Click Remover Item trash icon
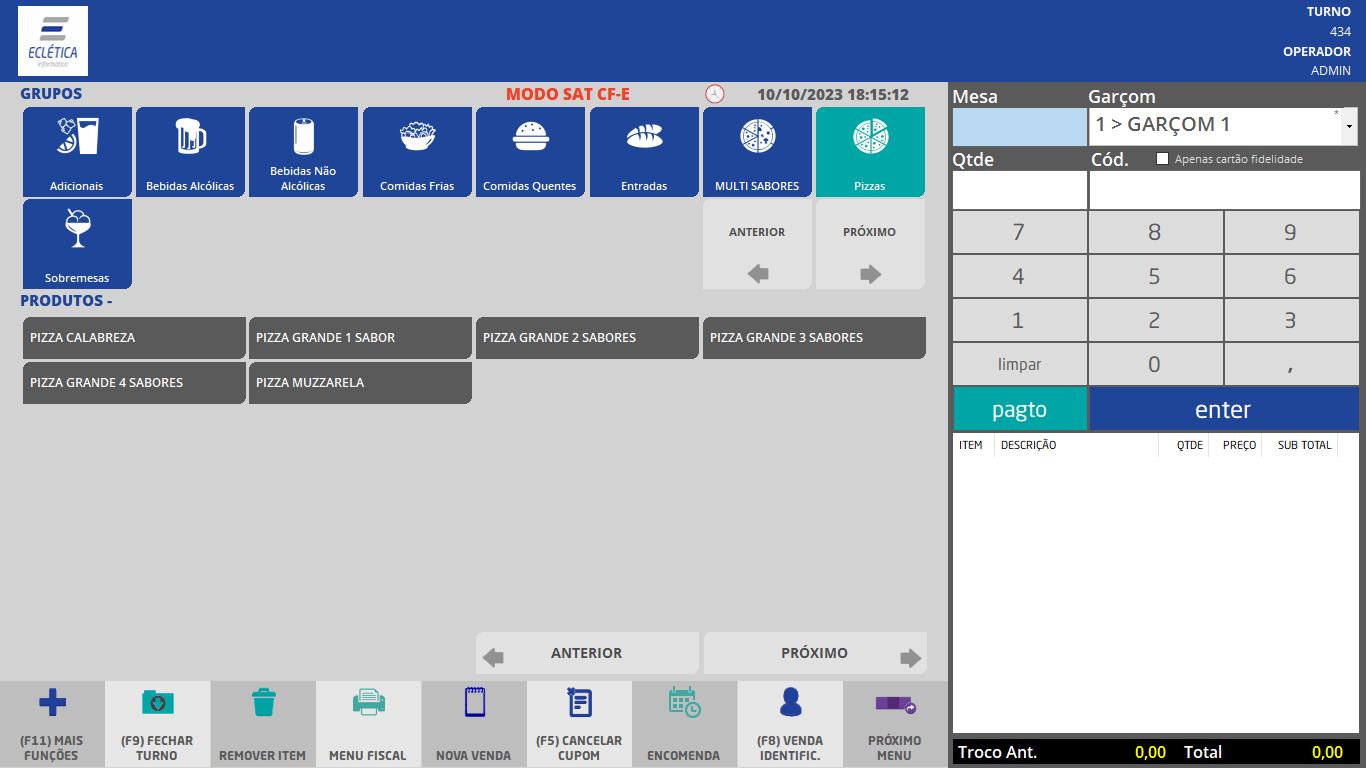Viewport: 1366px width, 768px height. (263, 724)
